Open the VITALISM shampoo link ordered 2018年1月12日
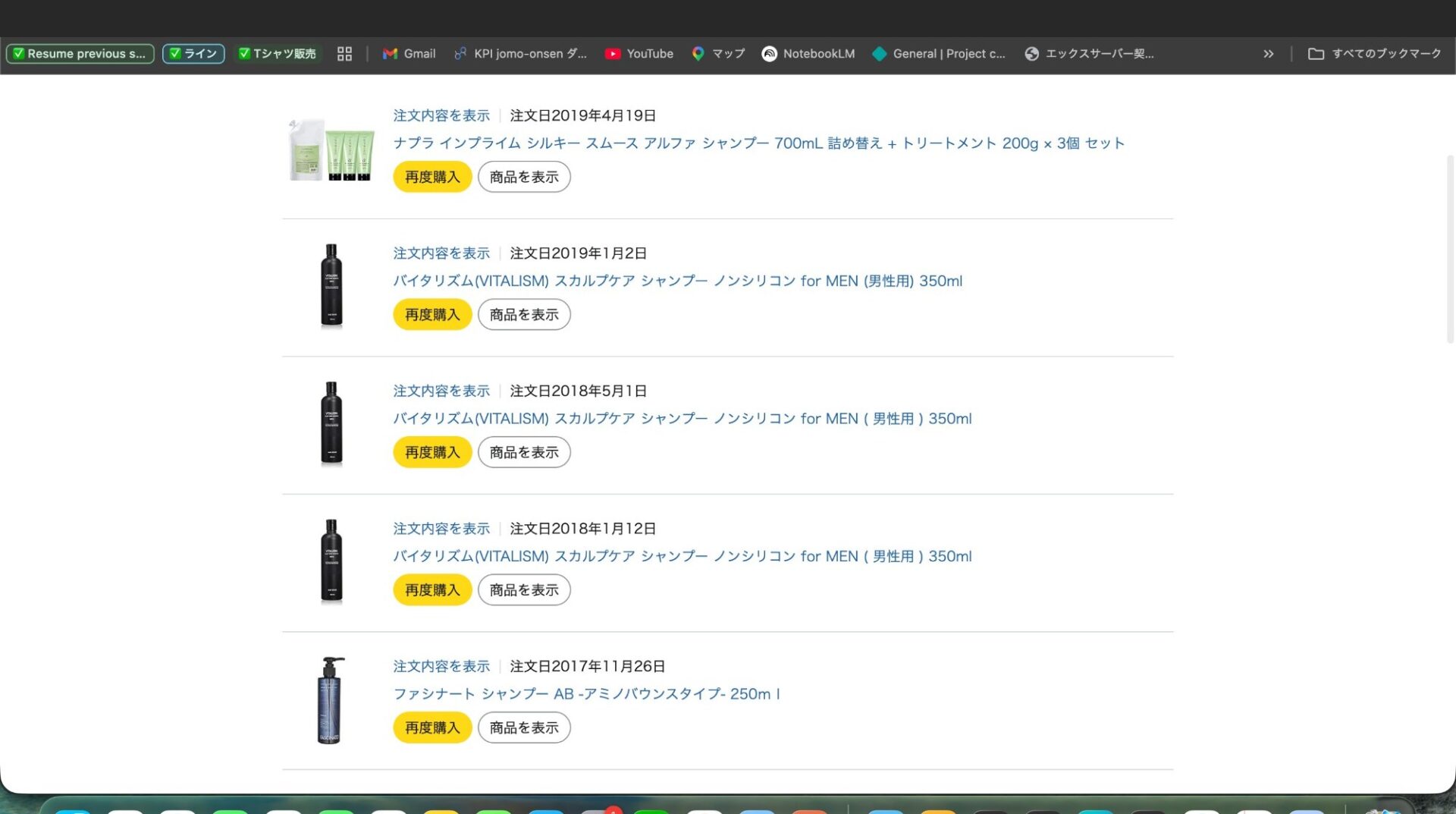The height and width of the screenshot is (814, 1456). pos(682,556)
